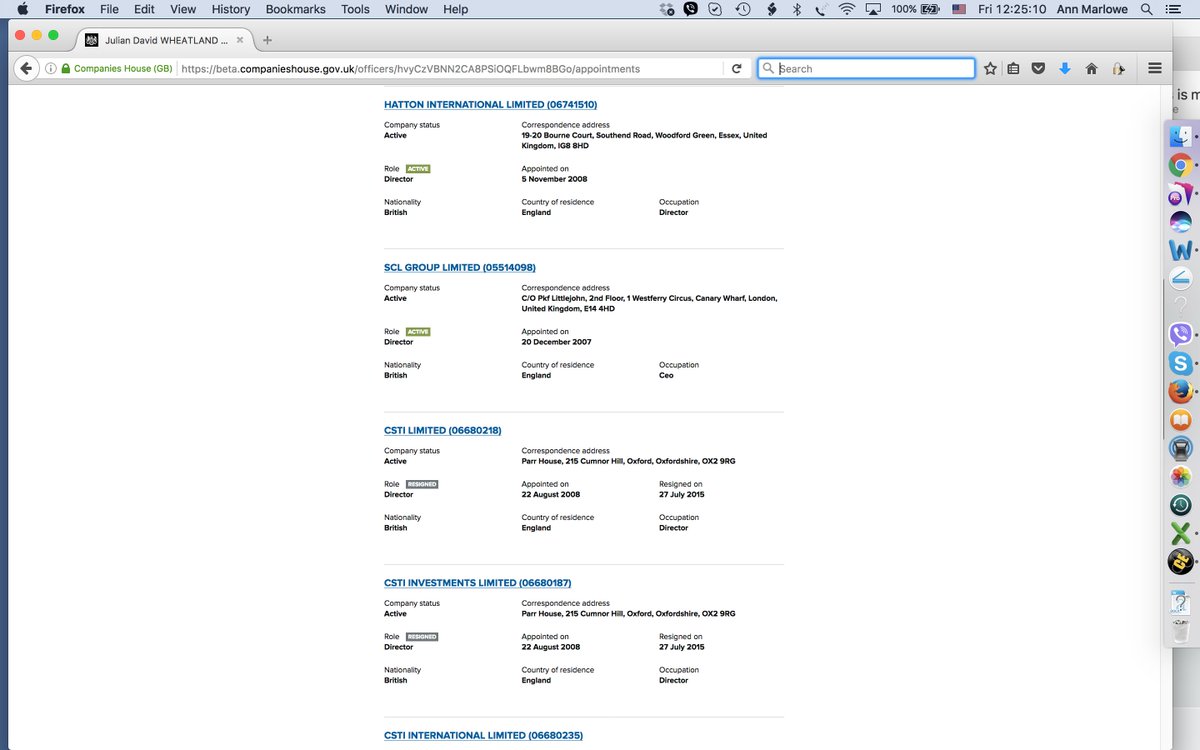Open CSTI LIMITED (06680218) link
This screenshot has height=750, width=1200.
coord(443,430)
